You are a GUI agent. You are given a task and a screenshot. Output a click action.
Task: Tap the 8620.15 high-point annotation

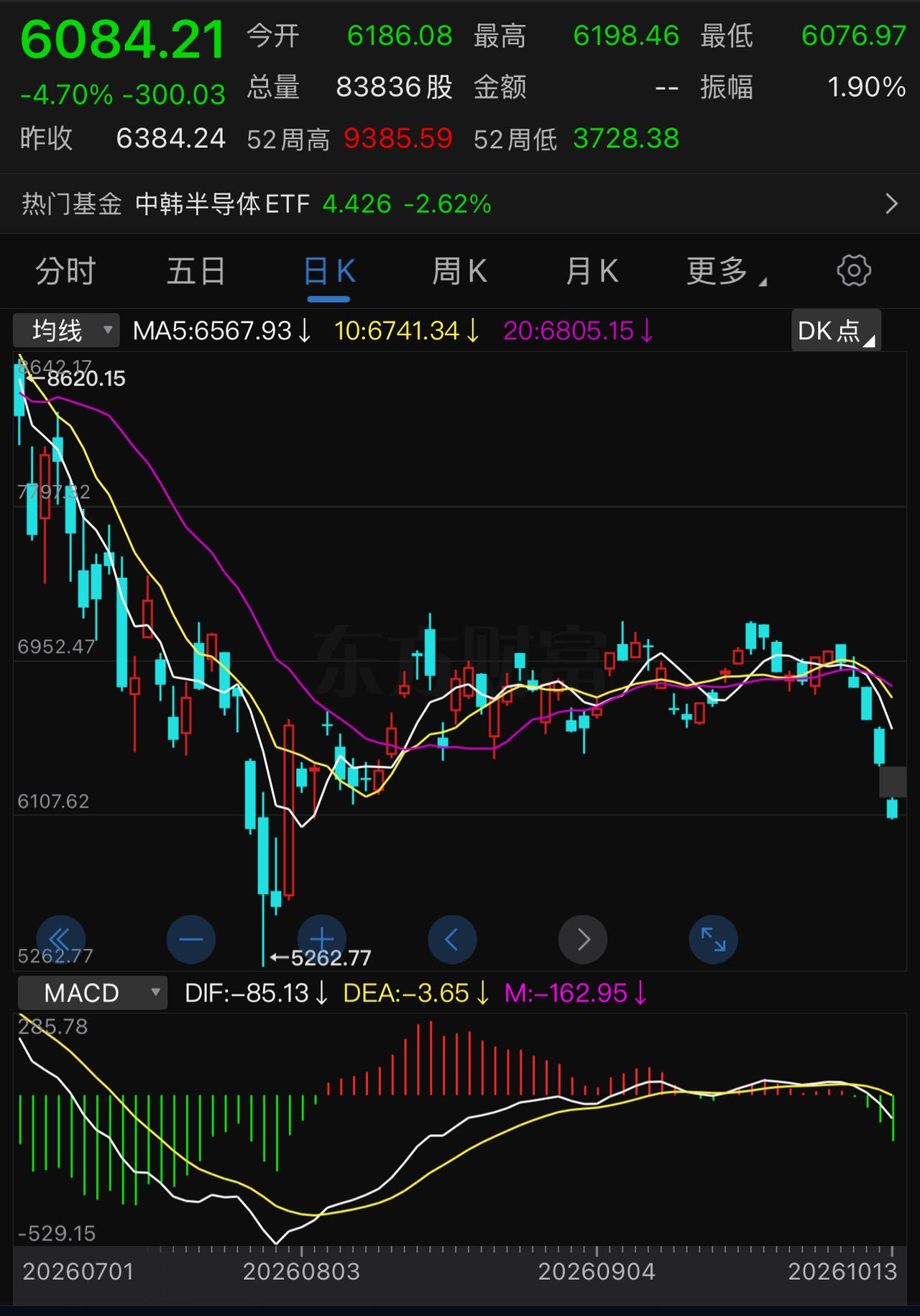coord(75,378)
